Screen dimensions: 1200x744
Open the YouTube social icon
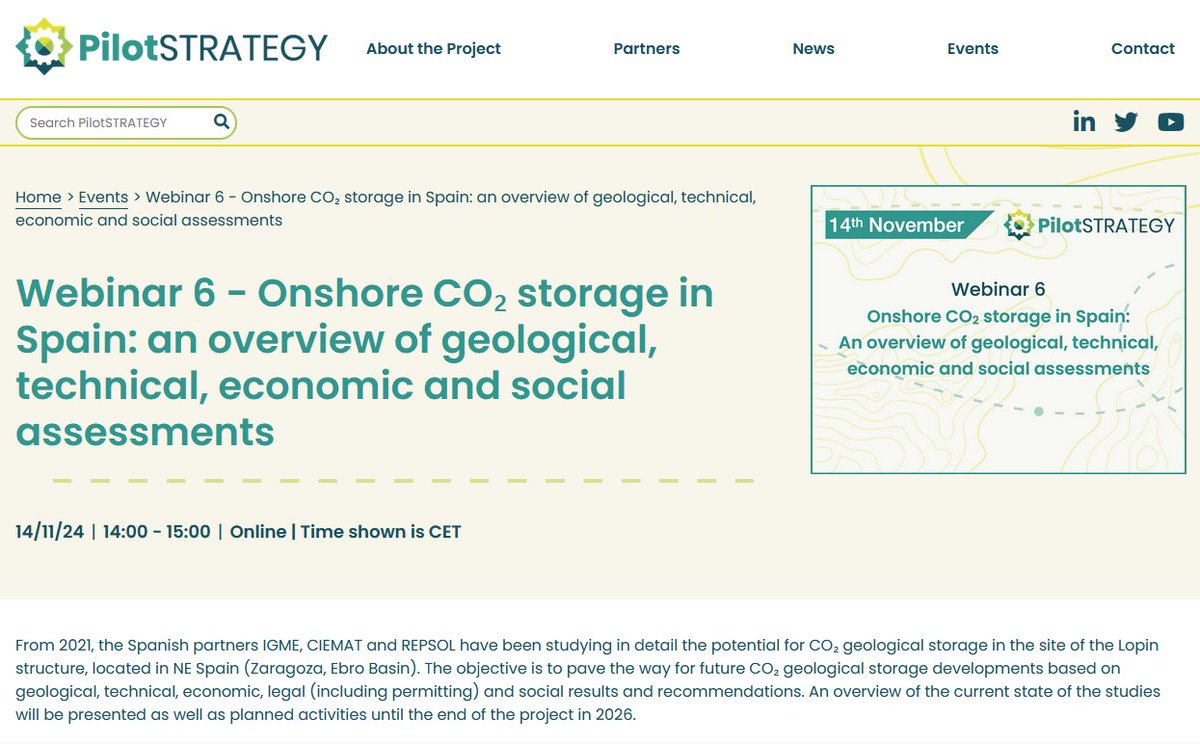tap(1171, 122)
